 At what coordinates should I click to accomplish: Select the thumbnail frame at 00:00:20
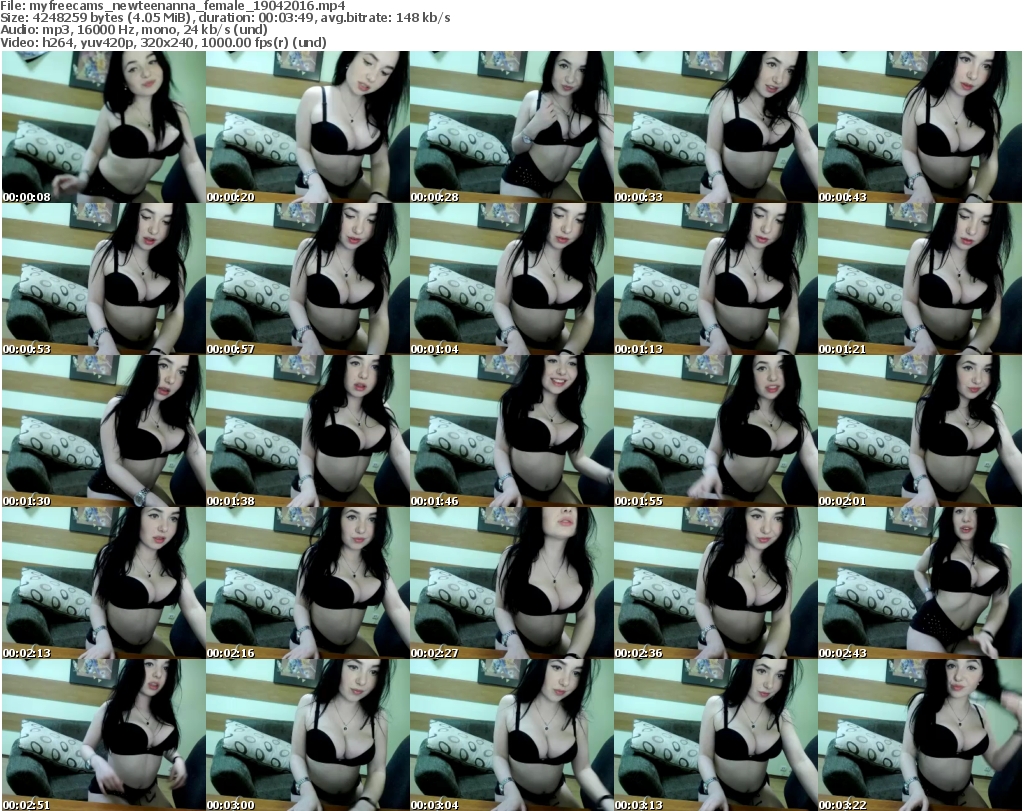(308, 127)
